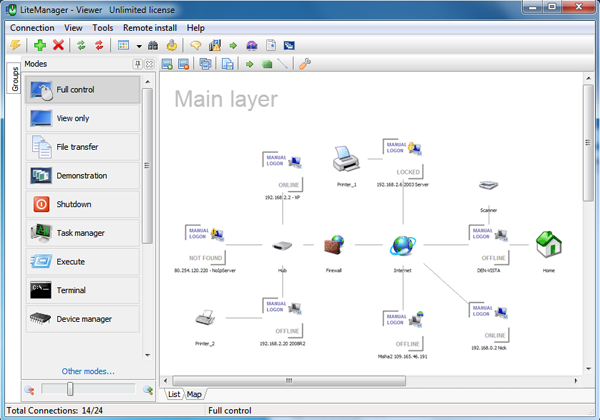Select Terminal mode

(x=83, y=290)
